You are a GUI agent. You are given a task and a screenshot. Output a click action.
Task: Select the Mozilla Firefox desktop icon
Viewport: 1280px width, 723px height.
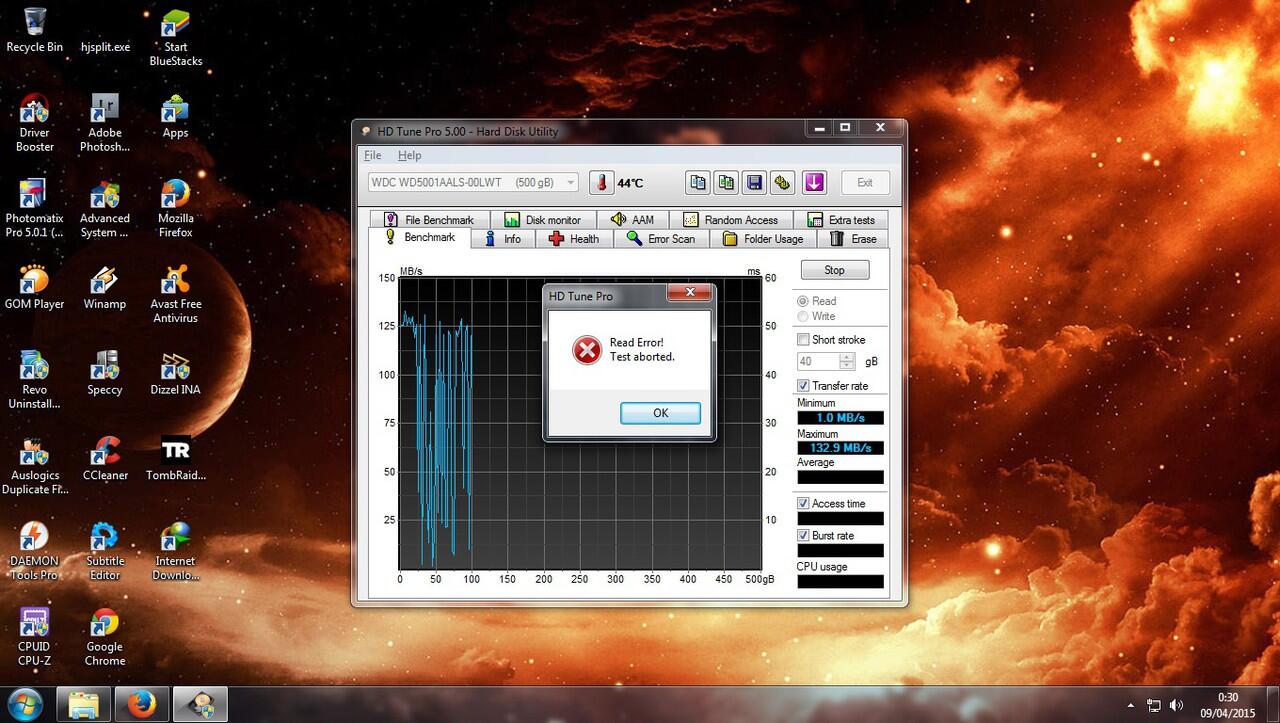click(x=176, y=208)
